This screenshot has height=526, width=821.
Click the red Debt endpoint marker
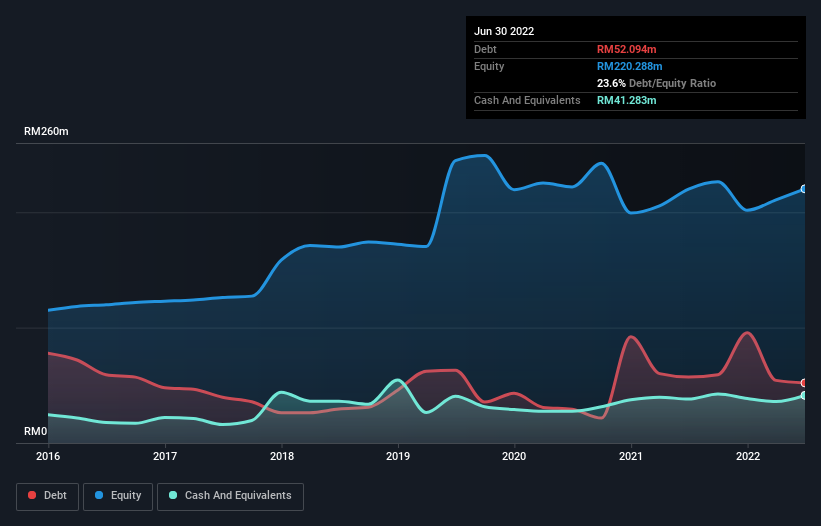804,383
